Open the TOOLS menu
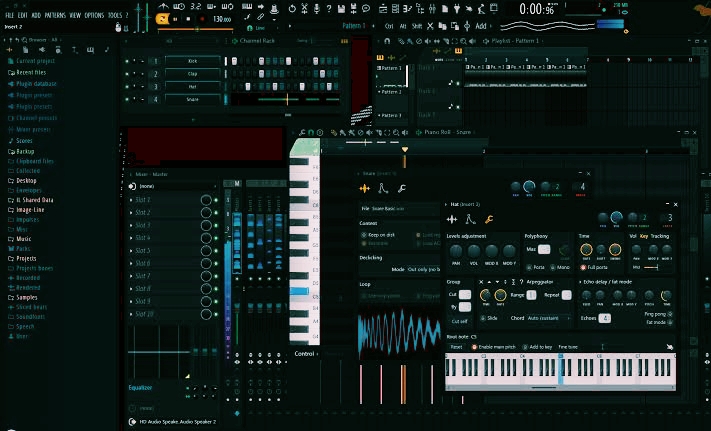 point(115,15)
